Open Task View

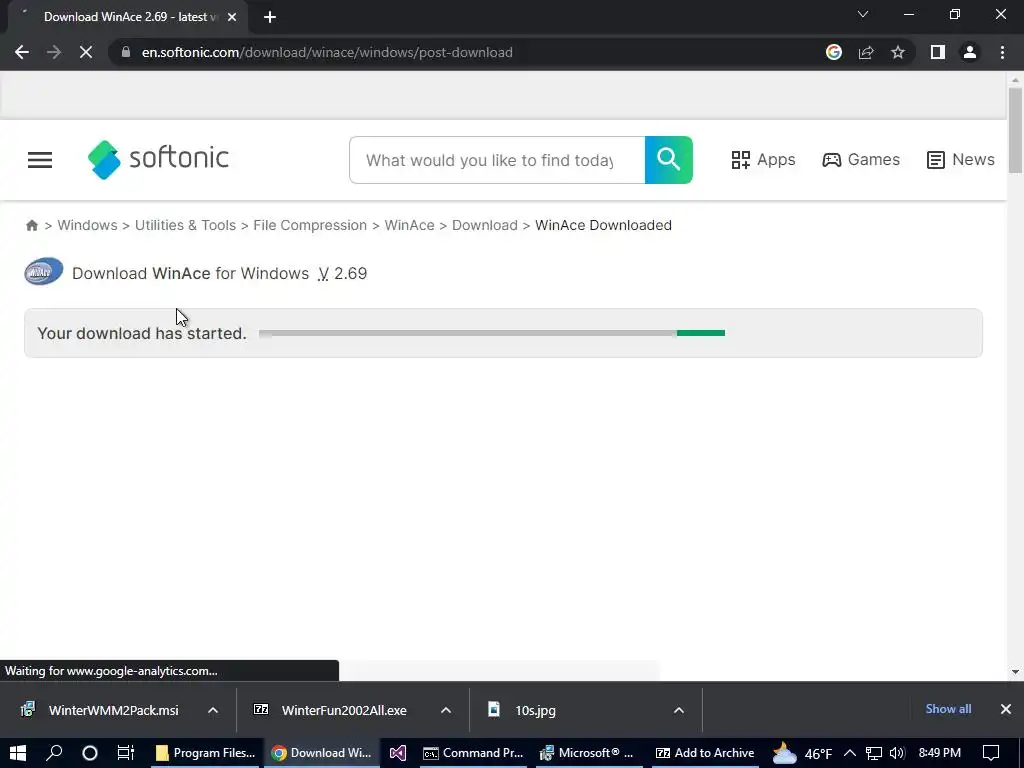125,753
